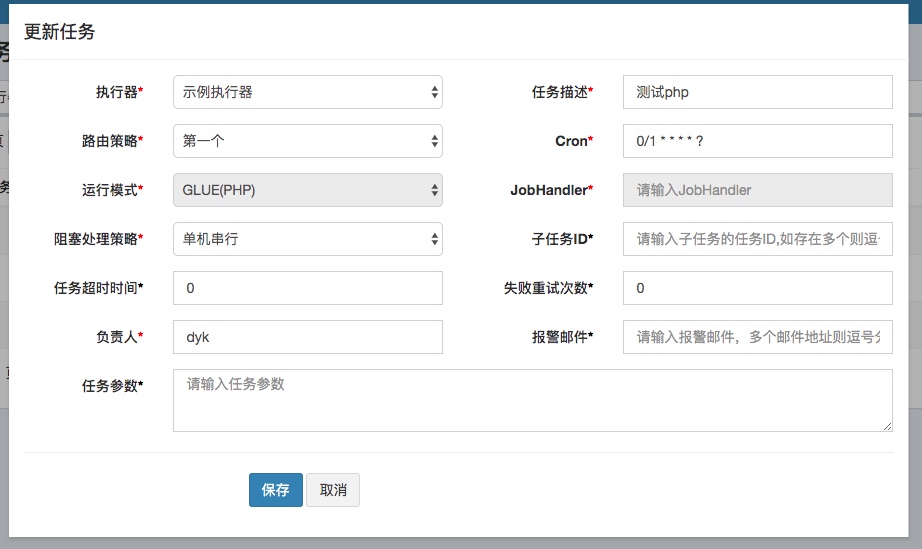Click the 任务参数 text area
This screenshot has height=549, width=922.
click(532, 401)
